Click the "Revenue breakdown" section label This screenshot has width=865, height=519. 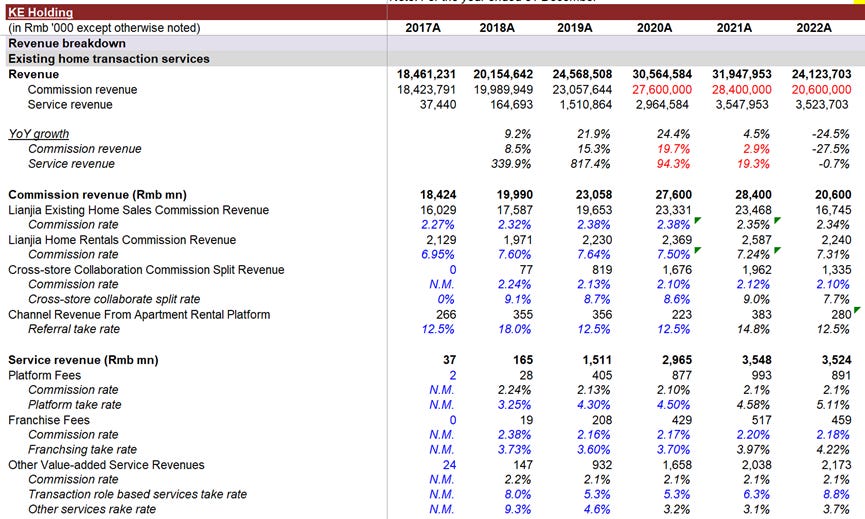click(67, 43)
